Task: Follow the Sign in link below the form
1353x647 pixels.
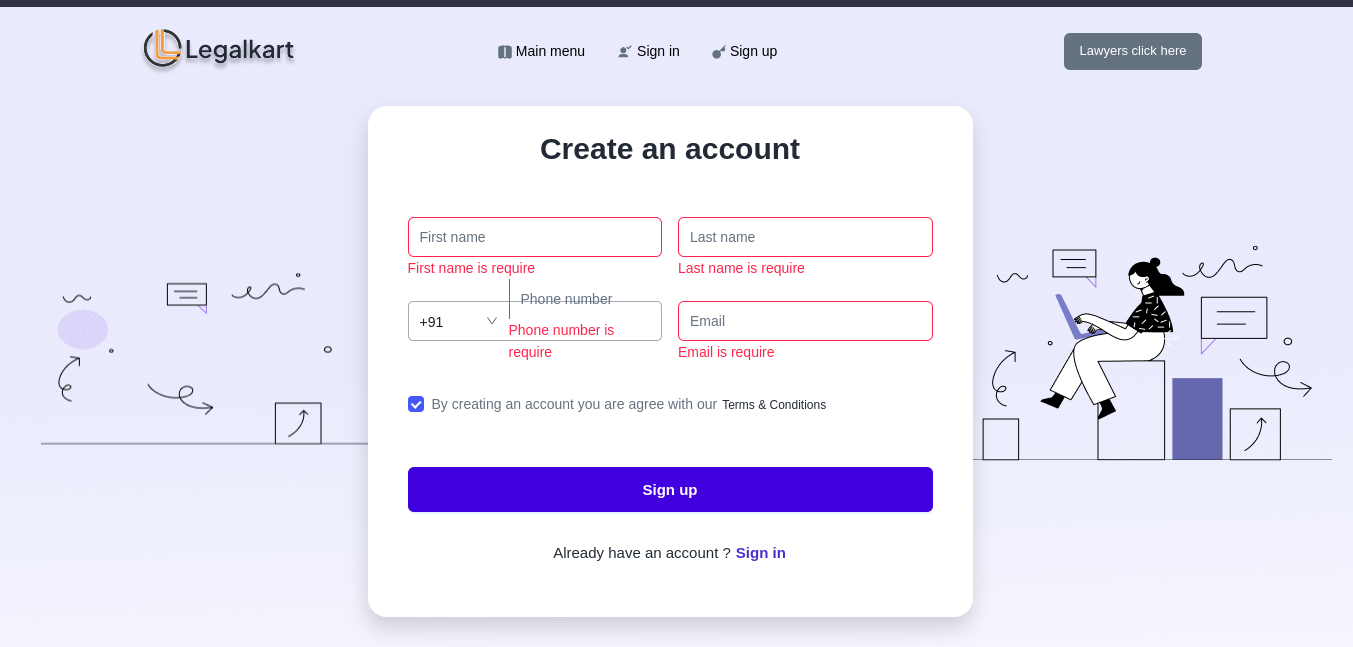Action: tap(761, 553)
